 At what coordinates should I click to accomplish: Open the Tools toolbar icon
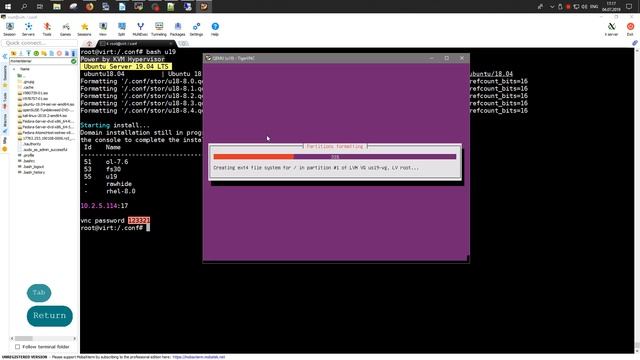coord(47,29)
